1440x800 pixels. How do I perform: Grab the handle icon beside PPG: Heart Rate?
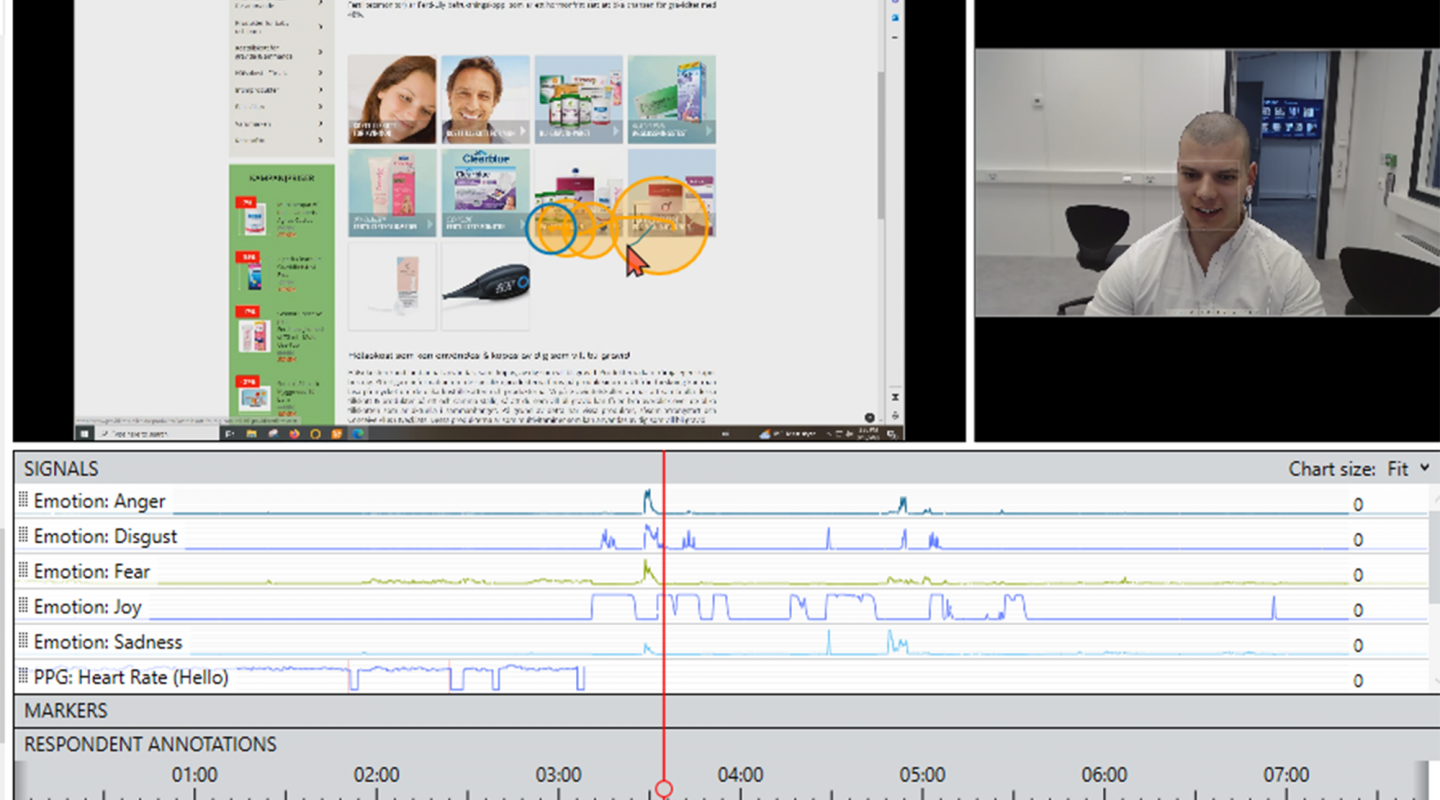coord(24,677)
